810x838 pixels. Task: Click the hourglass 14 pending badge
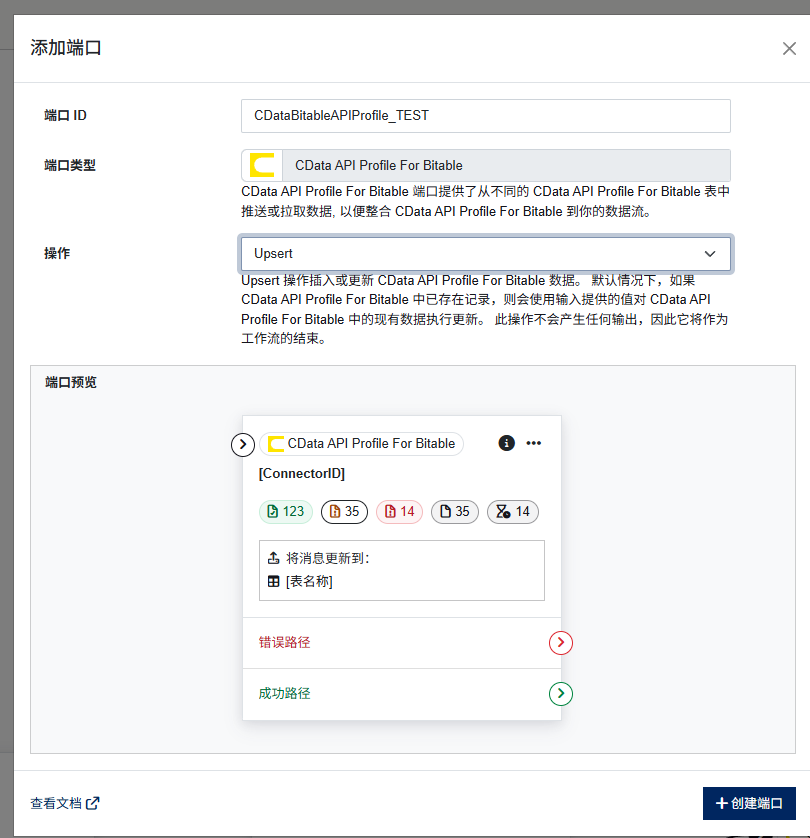tap(513, 511)
